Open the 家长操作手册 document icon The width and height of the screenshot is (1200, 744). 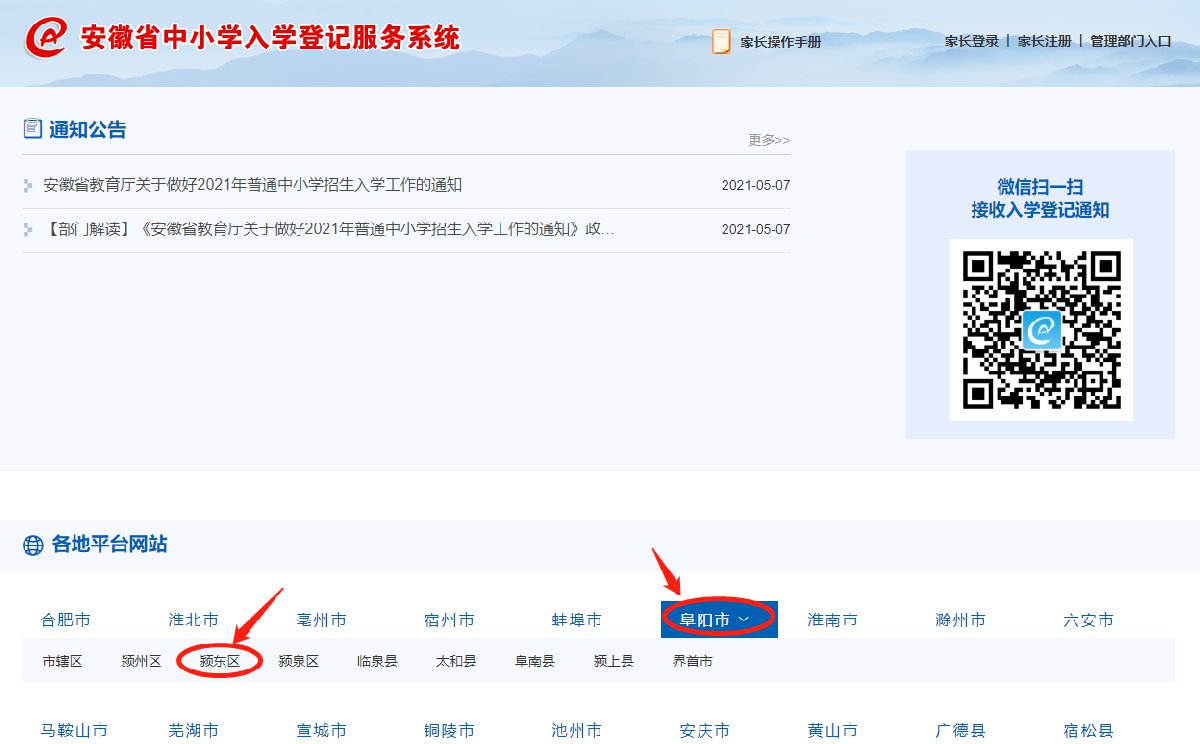click(x=721, y=41)
